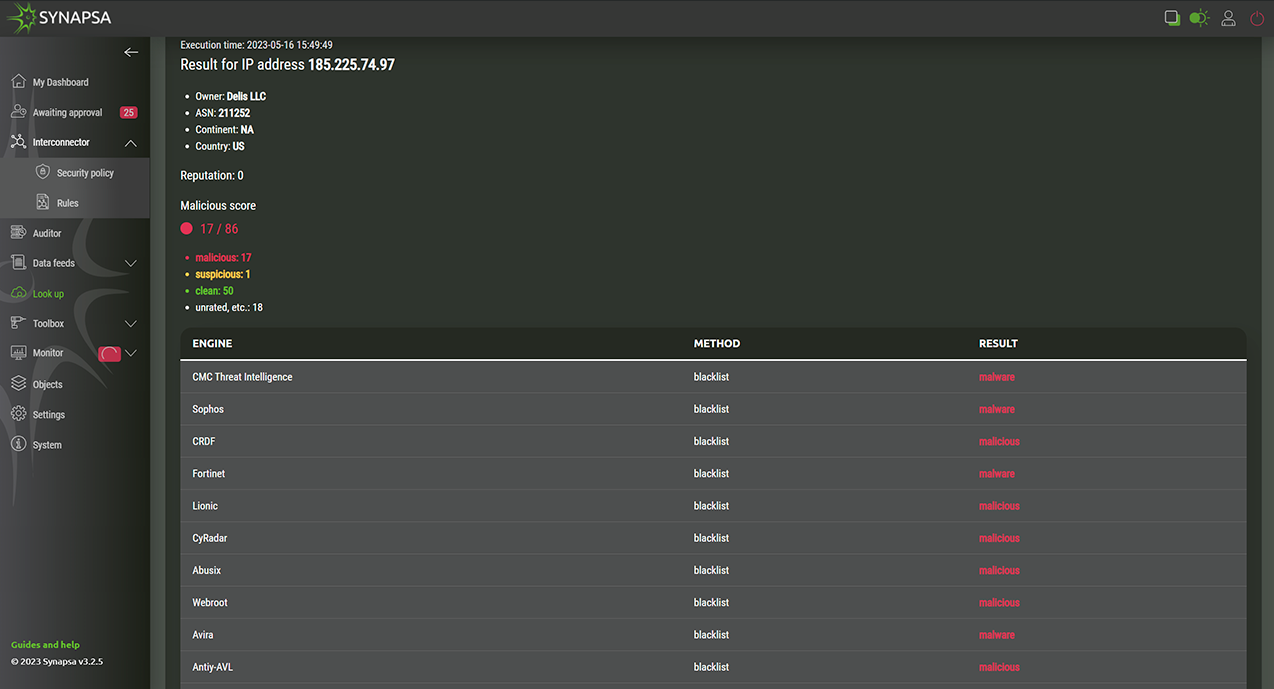
Task: Click the malicious result for CRDF
Action: tap(999, 441)
